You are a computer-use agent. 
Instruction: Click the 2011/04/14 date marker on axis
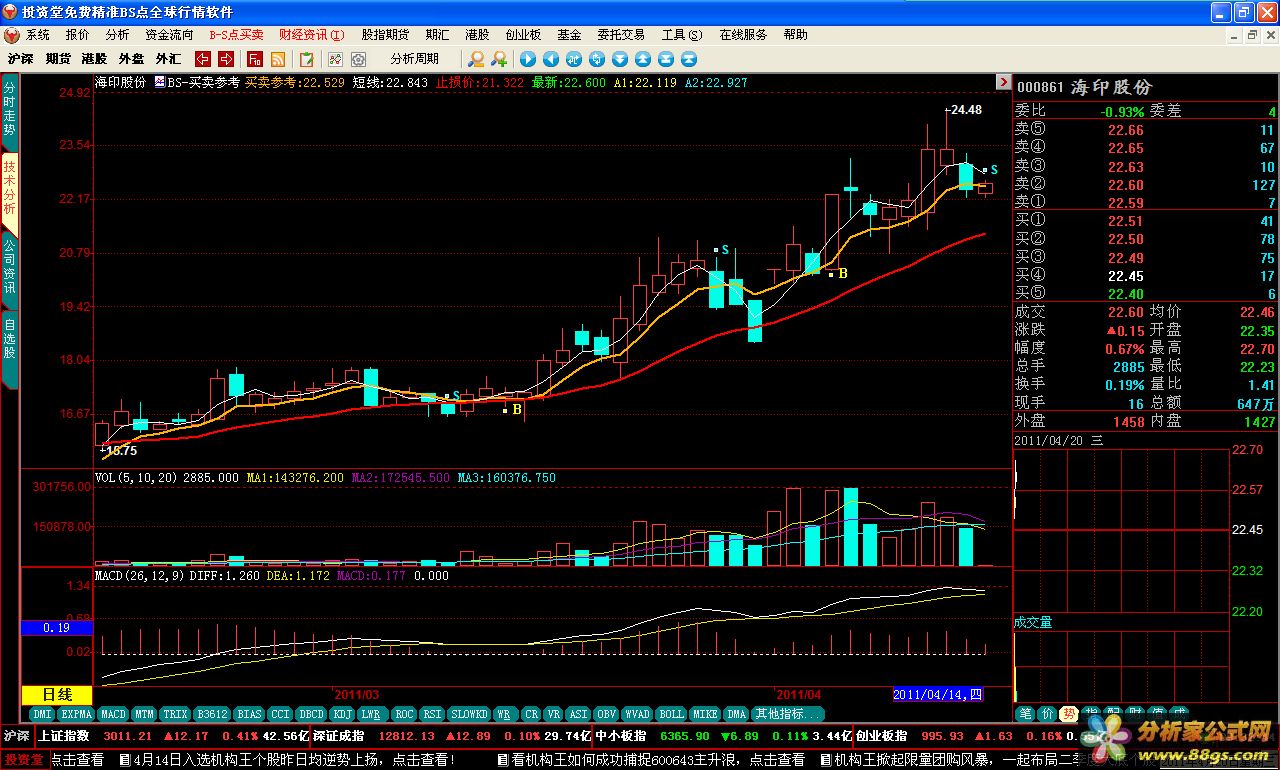coord(937,694)
